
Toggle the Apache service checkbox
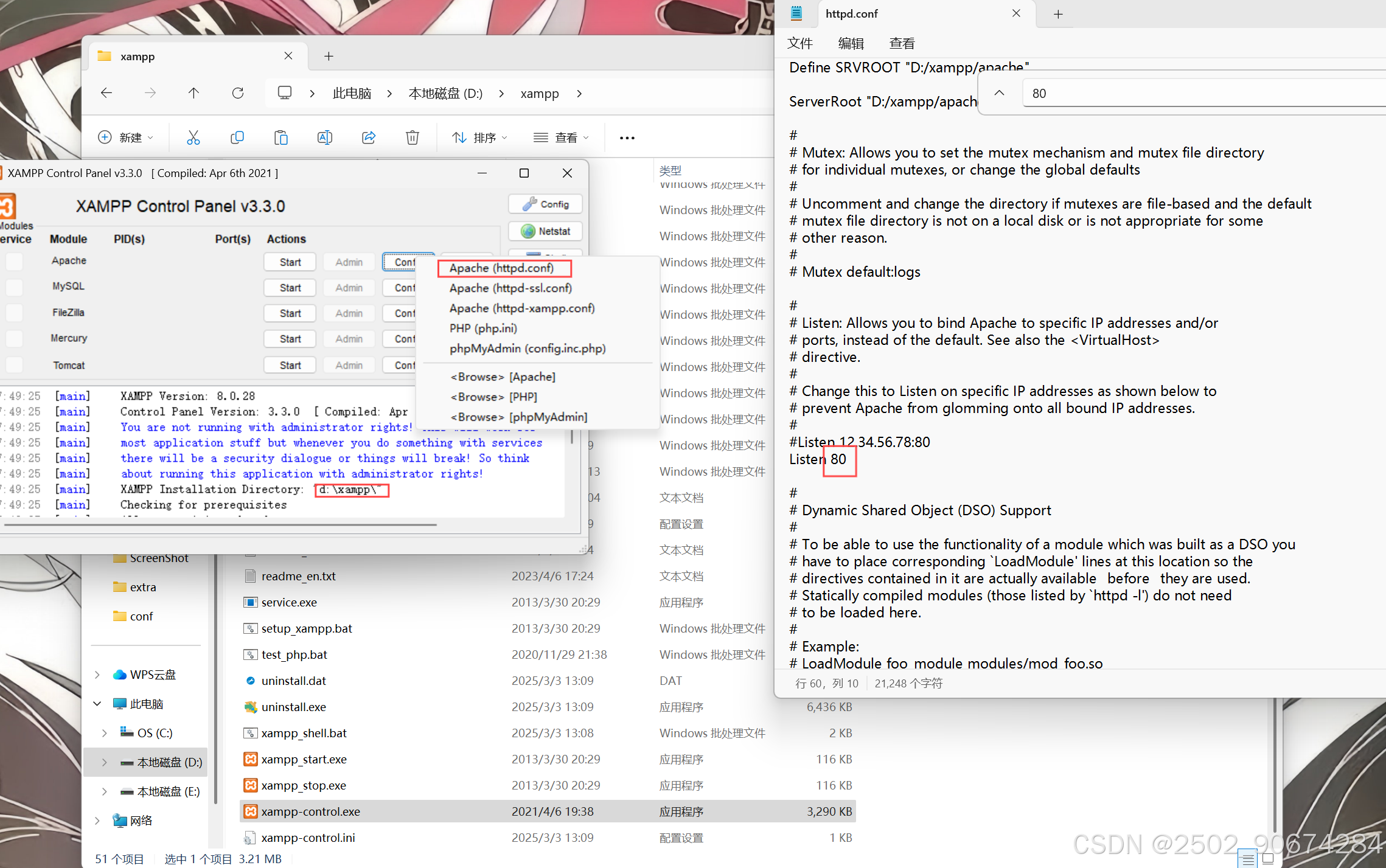point(14,262)
